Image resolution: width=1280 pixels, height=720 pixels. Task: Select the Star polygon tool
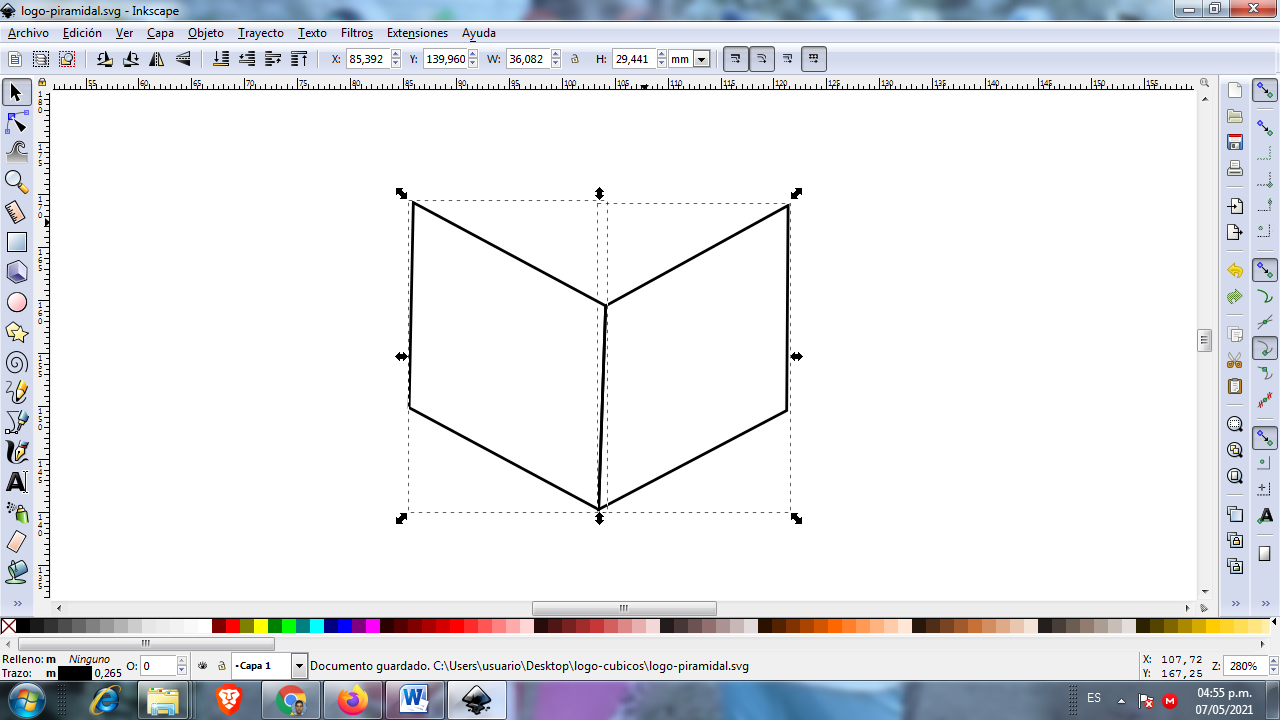click(16, 332)
